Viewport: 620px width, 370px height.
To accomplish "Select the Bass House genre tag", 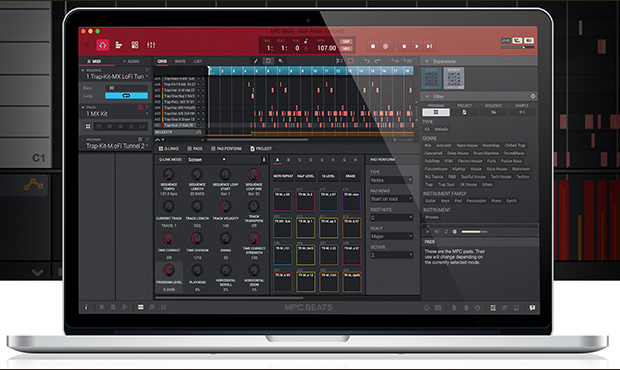I will (467, 145).
